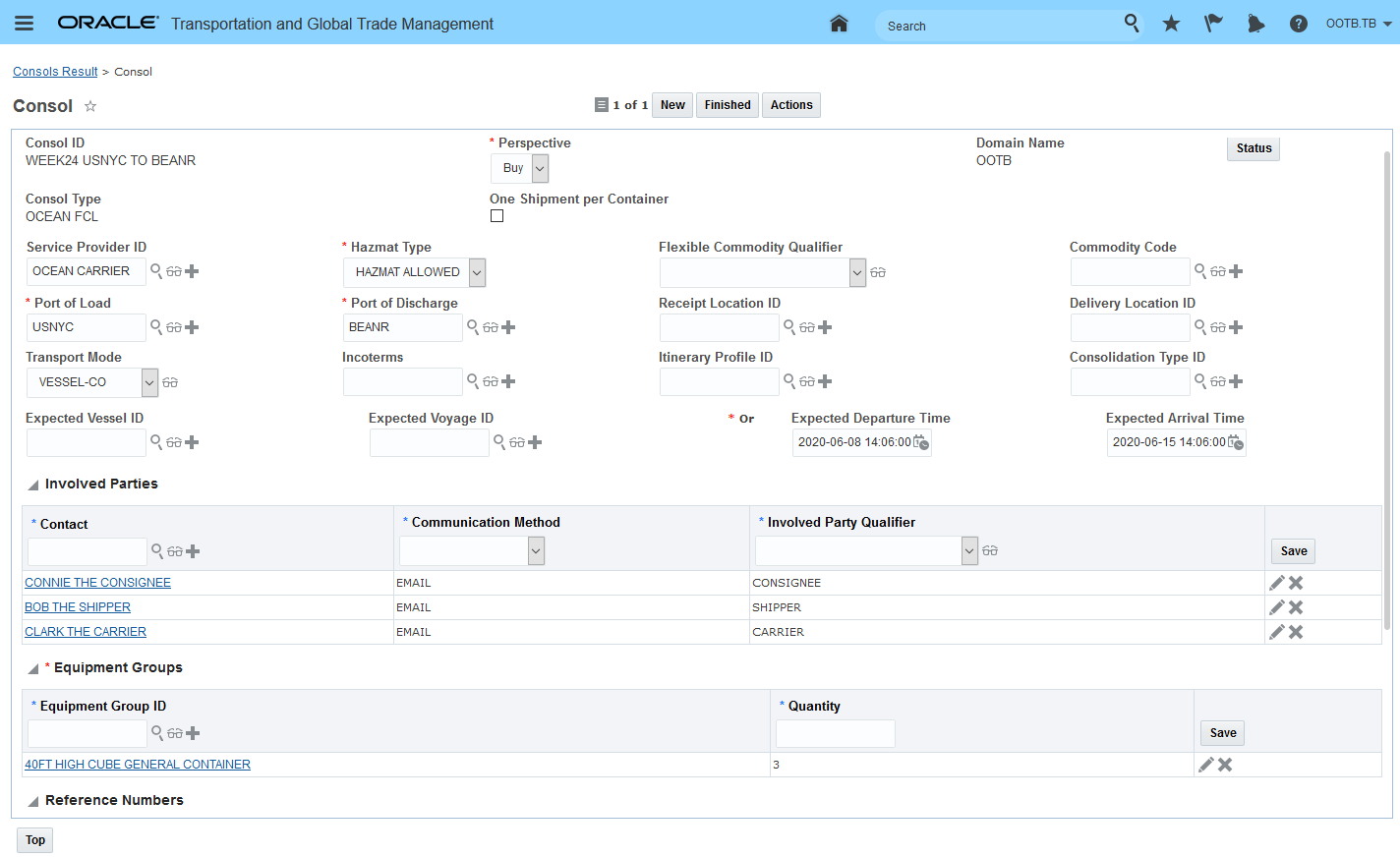
Task: Open Expected Arrival Time calendar picker
Action: click(1236, 442)
